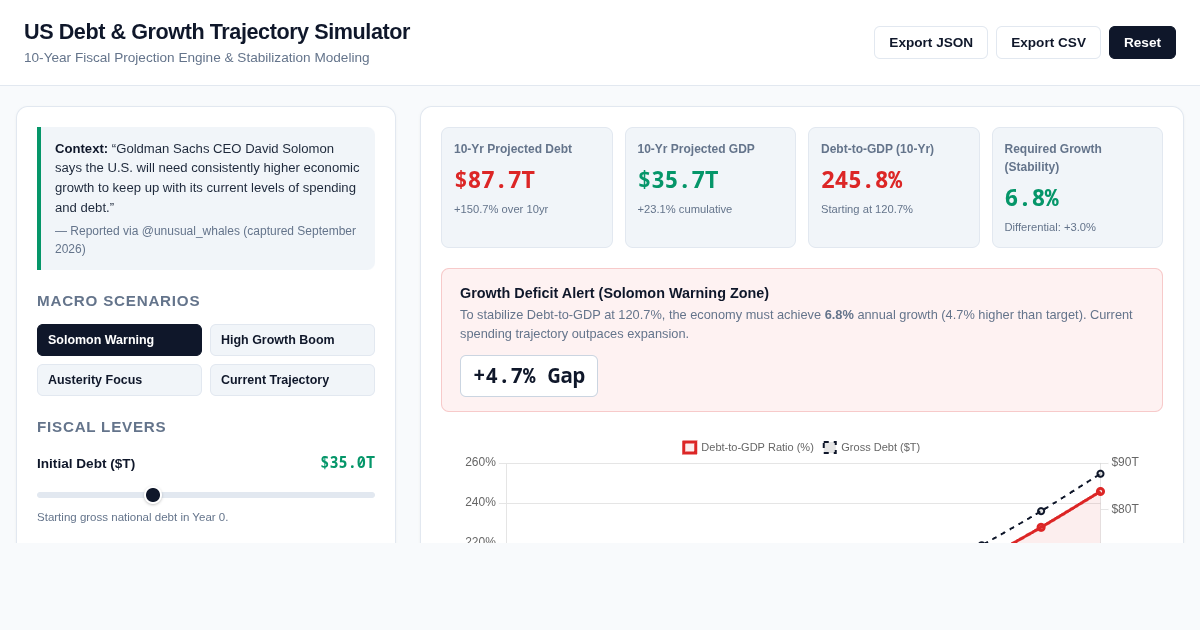Select the Required Growth (Stability) card
1200x630 pixels.
(1077, 187)
